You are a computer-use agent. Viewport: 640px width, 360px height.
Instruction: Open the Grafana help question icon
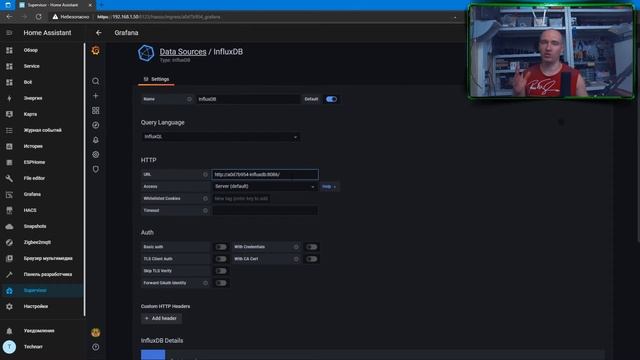[96, 347]
